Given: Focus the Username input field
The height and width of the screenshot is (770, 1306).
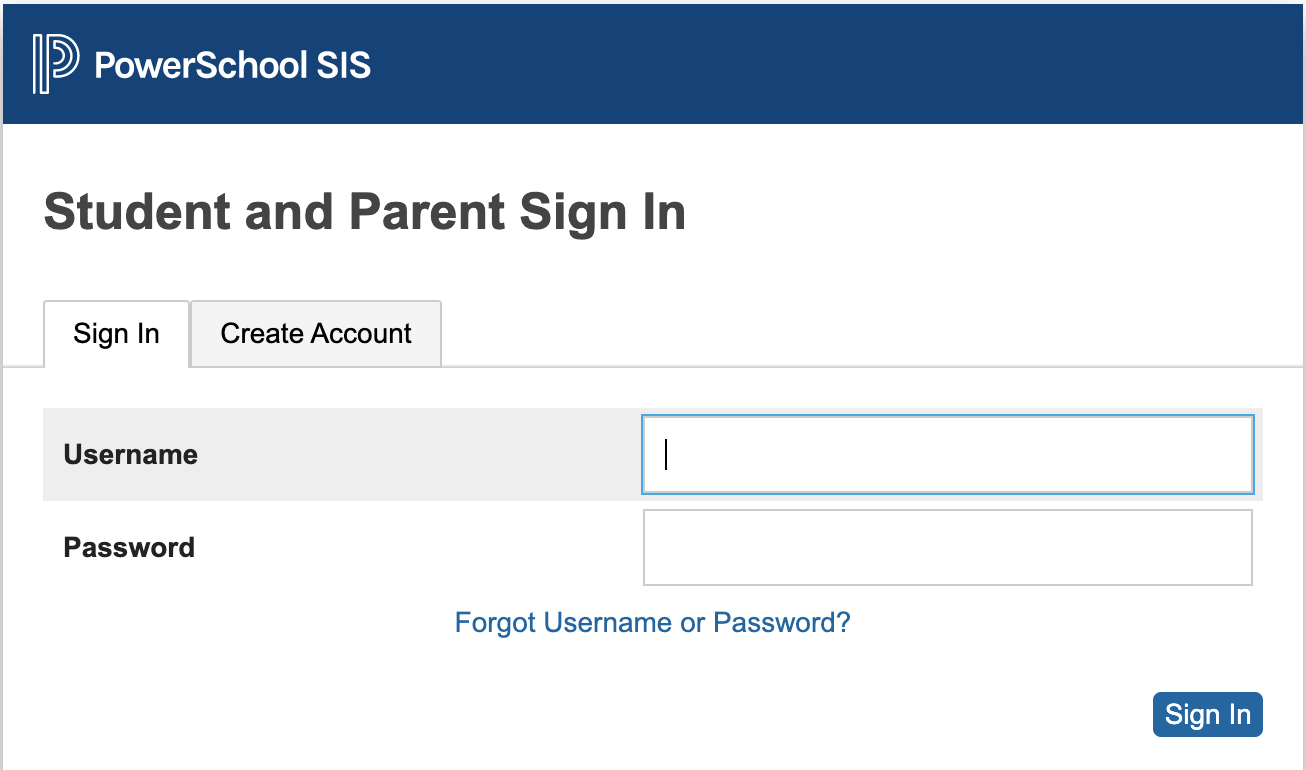Looking at the screenshot, I should point(947,455).
